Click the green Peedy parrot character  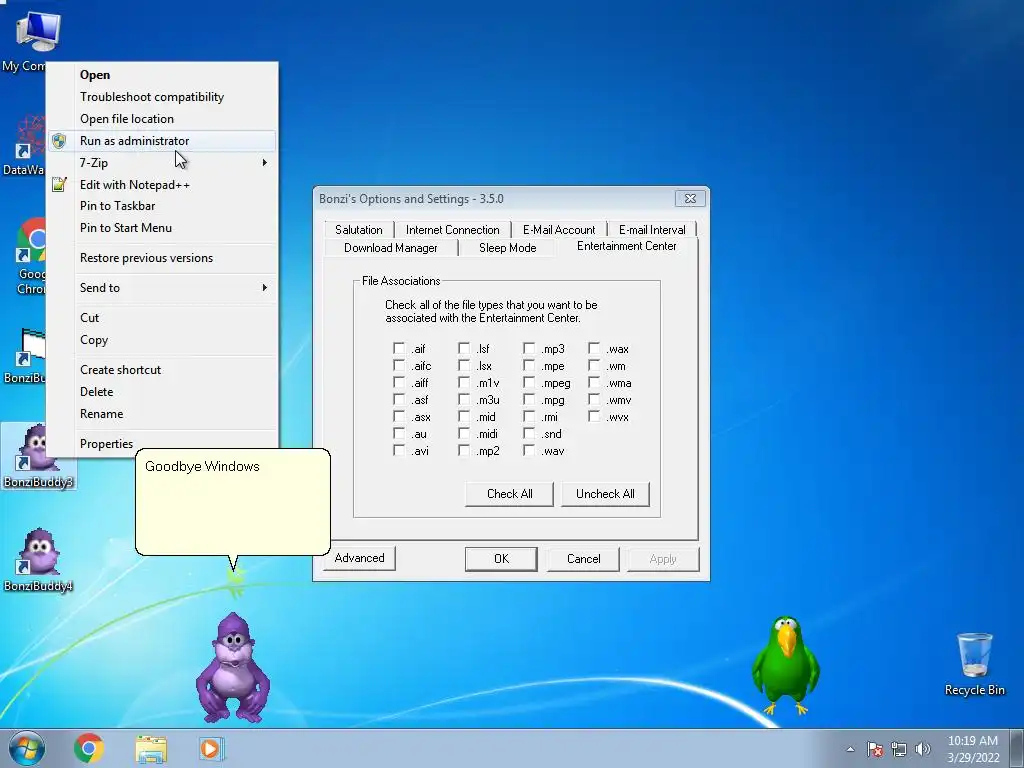786,665
